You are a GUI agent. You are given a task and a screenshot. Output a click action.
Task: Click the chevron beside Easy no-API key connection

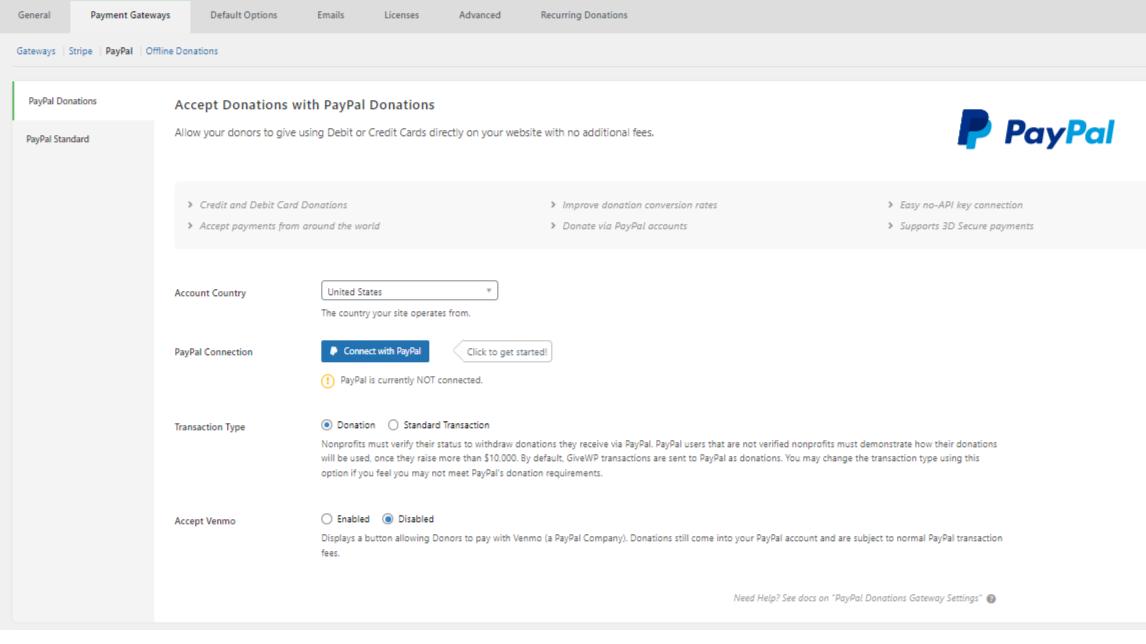[890, 205]
